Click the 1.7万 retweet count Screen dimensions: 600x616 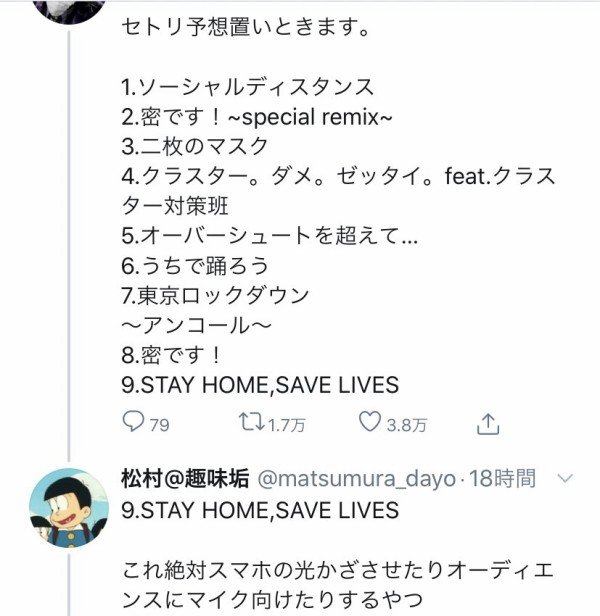(287, 425)
